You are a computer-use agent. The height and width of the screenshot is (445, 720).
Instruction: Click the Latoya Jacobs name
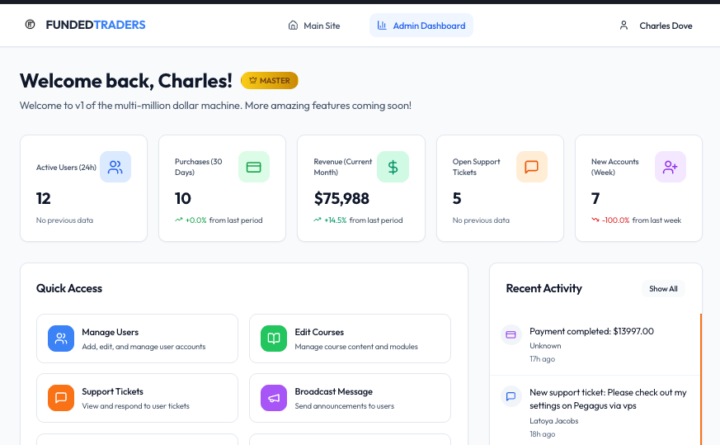(x=554, y=421)
